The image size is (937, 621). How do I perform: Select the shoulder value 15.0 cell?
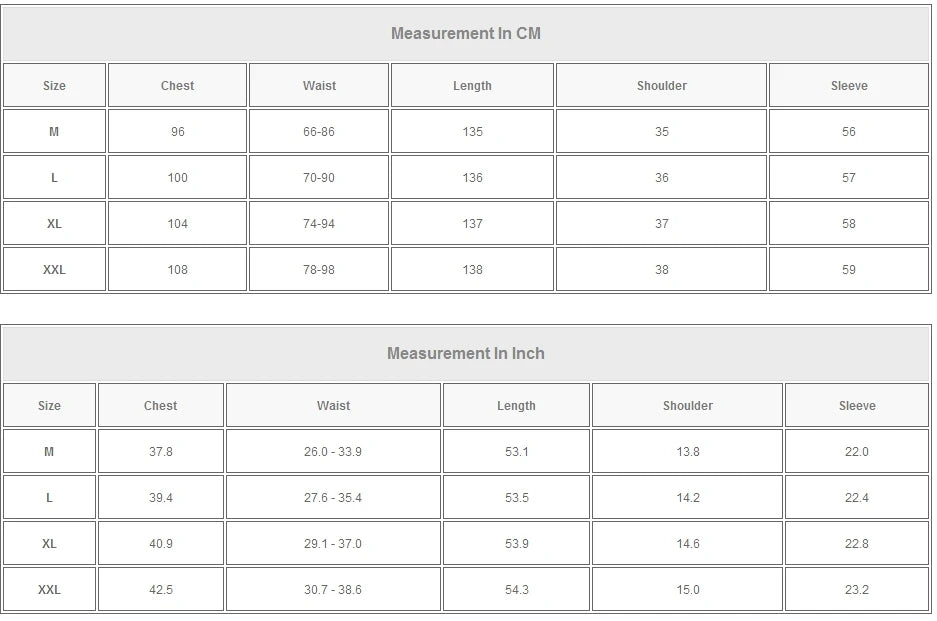pos(688,590)
